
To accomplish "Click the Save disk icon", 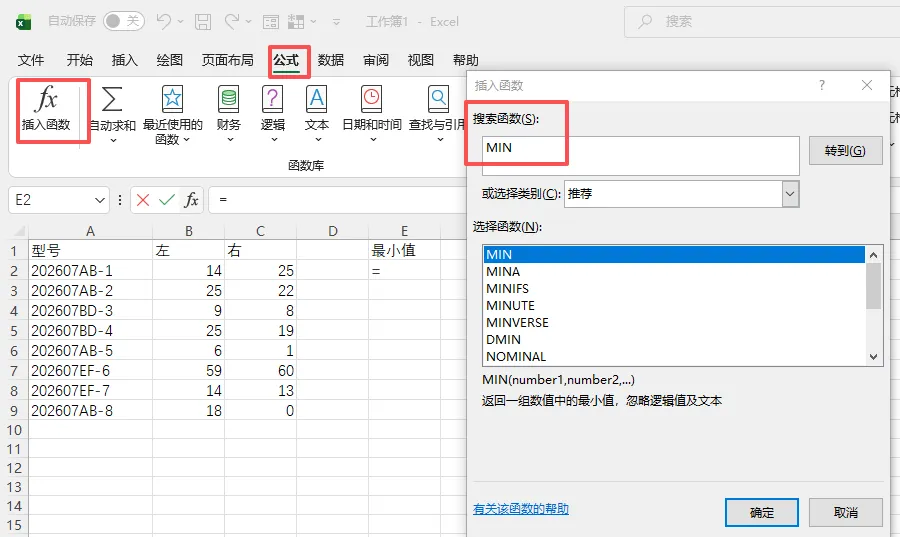I will coord(203,22).
